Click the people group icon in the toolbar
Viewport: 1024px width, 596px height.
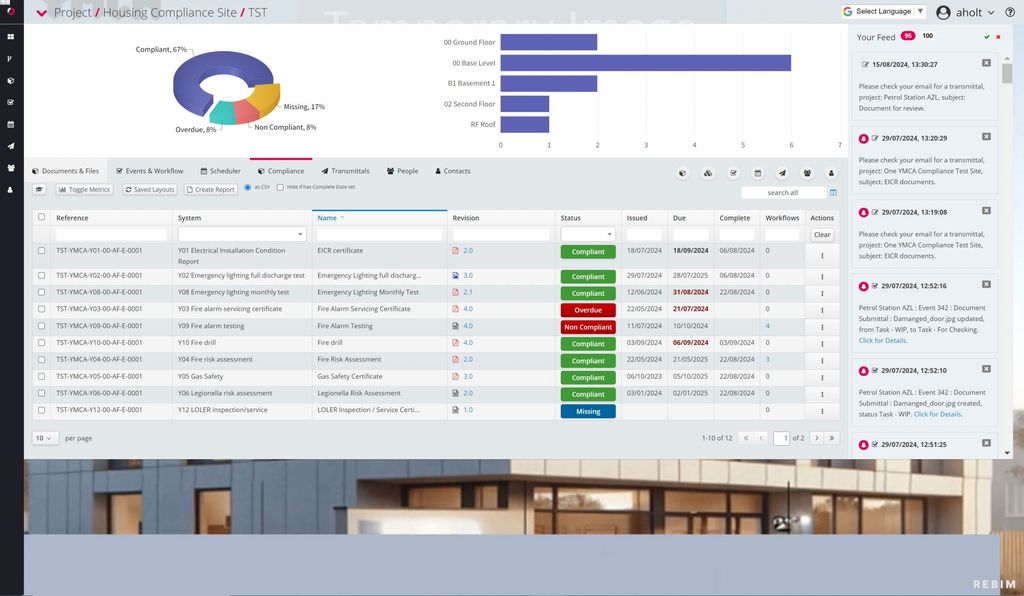(x=808, y=173)
